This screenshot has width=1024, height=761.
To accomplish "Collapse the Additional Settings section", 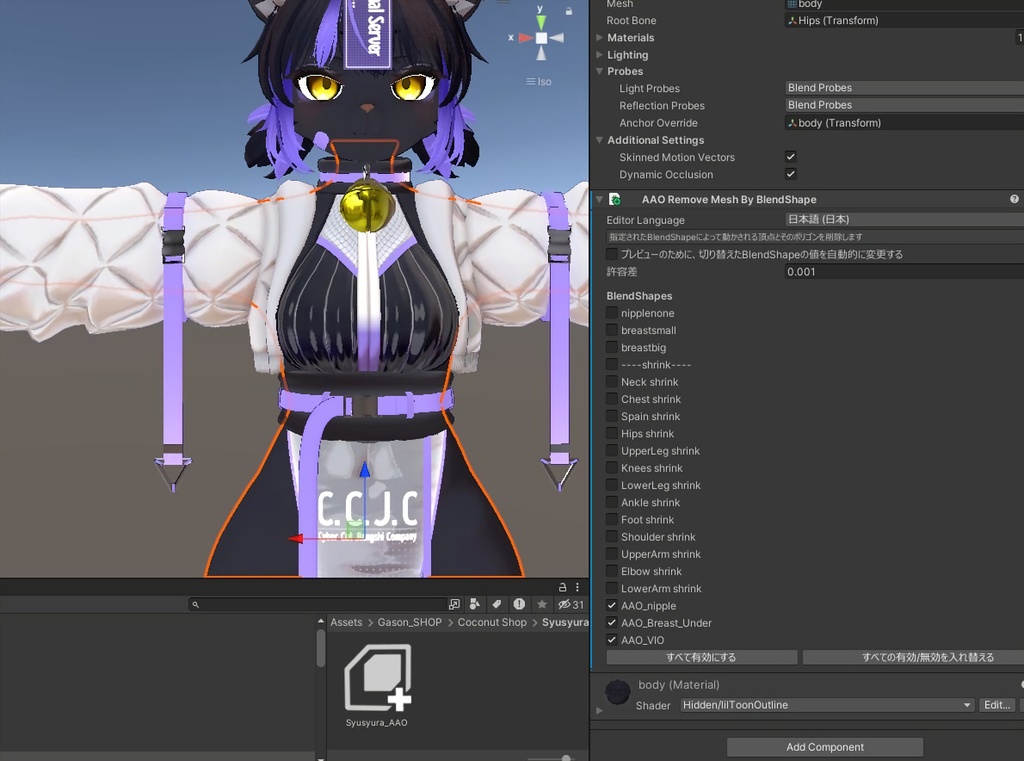I will (x=600, y=140).
